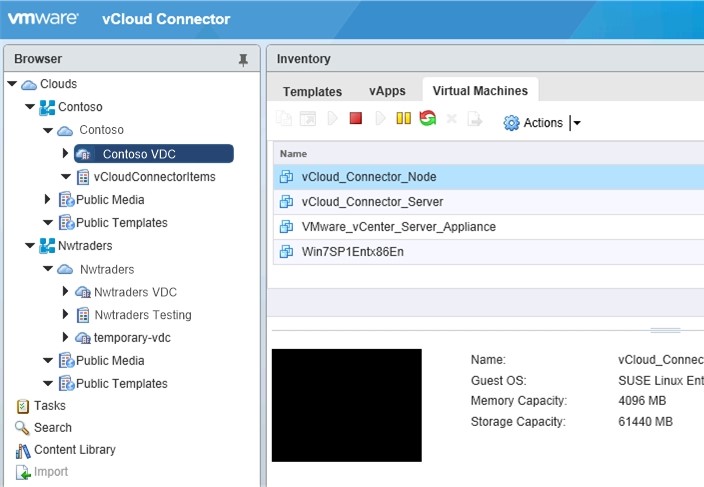Click the Public Media icon under Nwtraders
Screen dimensions: 704x487
[66, 361]
